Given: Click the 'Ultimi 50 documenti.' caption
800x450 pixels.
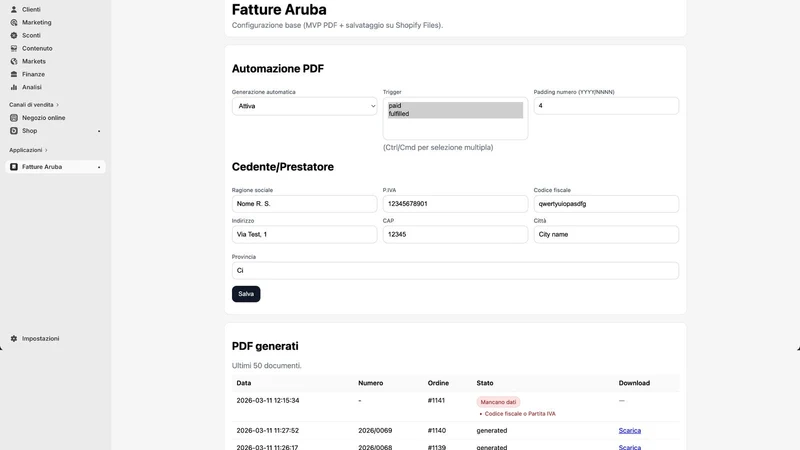Looking at the screenshot, I should (266, 366).
